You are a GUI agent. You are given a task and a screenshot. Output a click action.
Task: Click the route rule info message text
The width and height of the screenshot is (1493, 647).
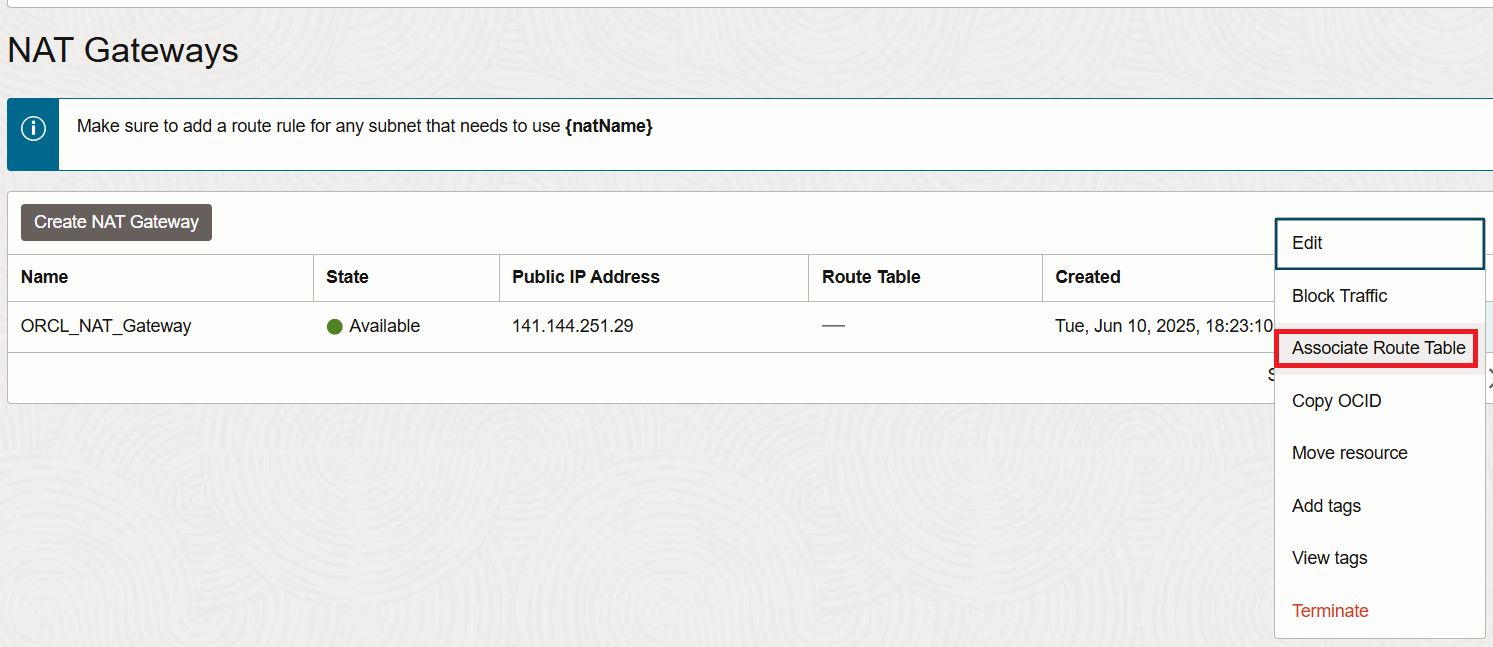365,127
